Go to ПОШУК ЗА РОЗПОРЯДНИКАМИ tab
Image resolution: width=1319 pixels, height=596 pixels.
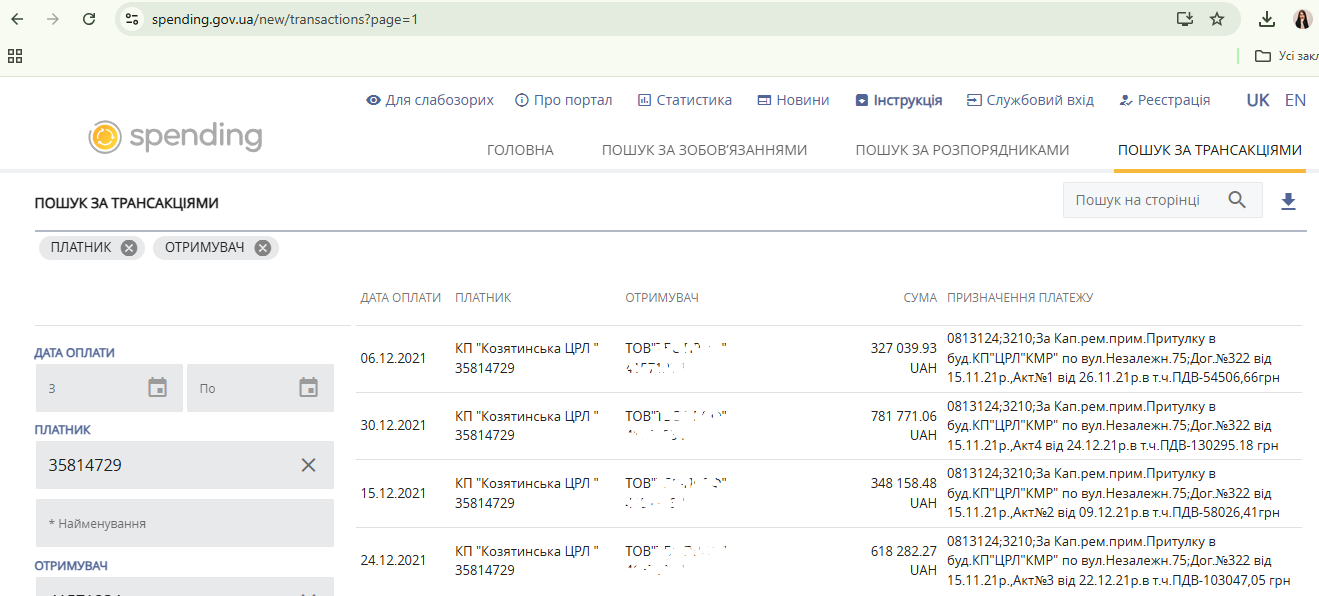tap(962, 150)
